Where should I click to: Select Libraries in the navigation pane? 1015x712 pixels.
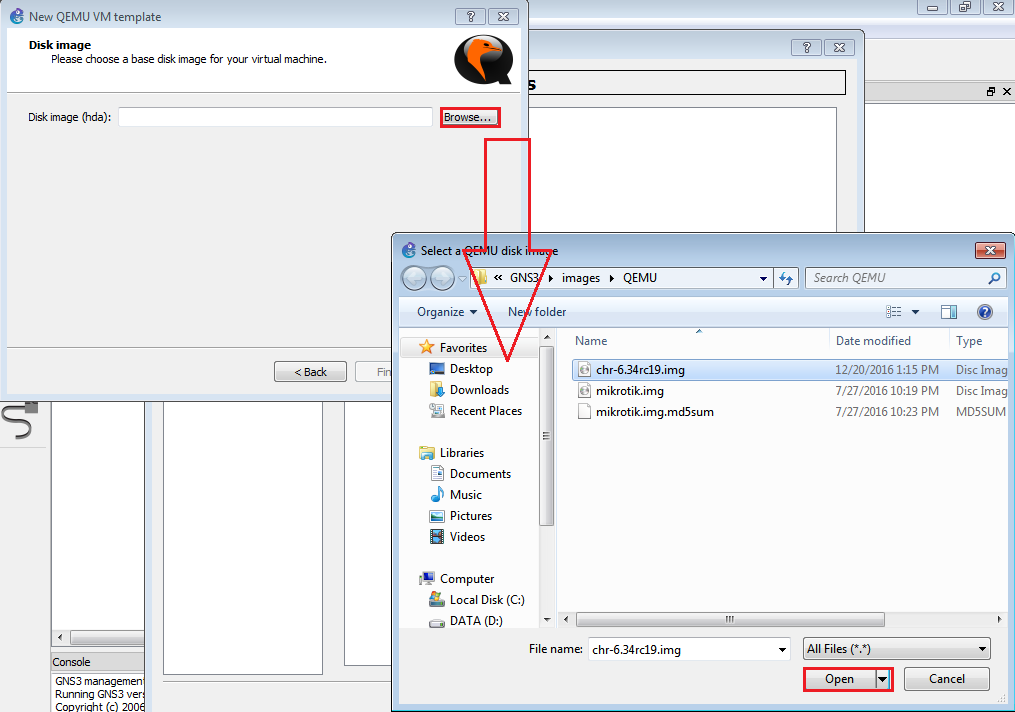pyautogui.click(x=462, y=453)
